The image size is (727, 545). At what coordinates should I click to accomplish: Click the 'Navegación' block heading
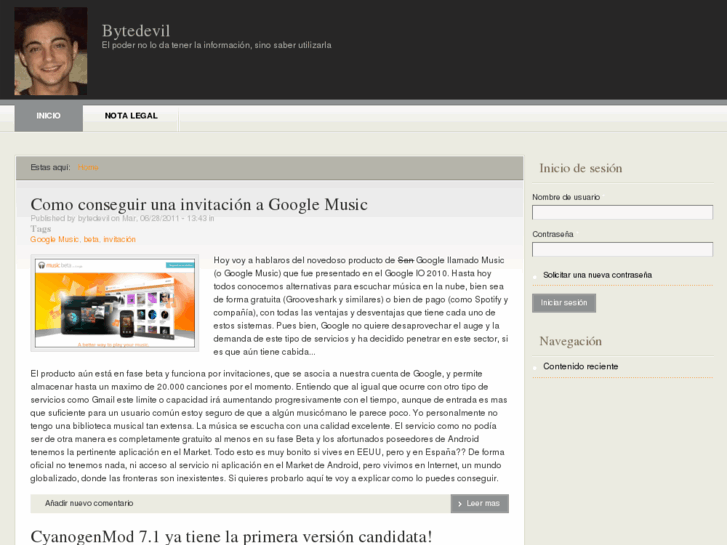click(x=570, y=341)
